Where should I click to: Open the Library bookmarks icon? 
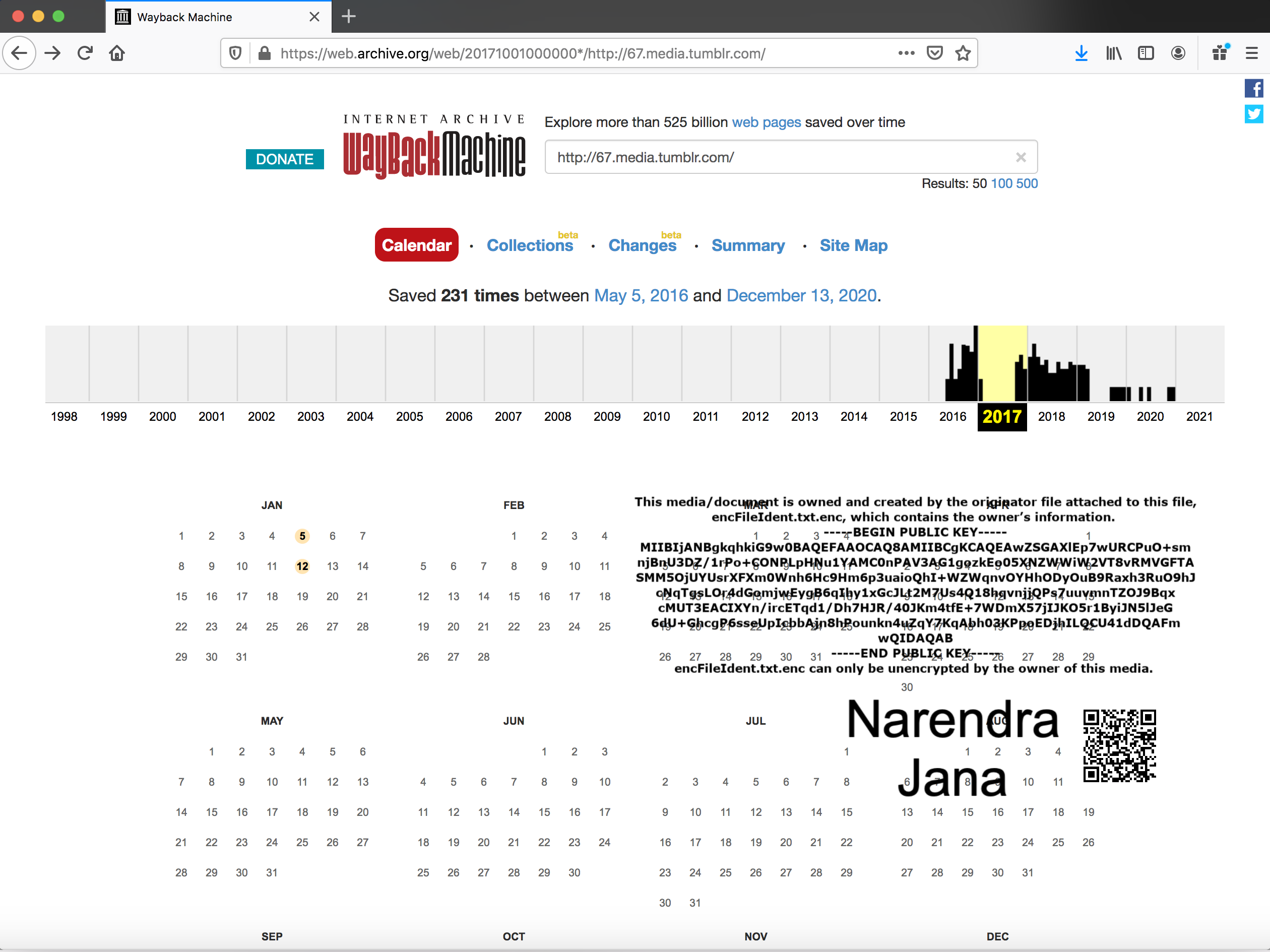point(1113,53)
